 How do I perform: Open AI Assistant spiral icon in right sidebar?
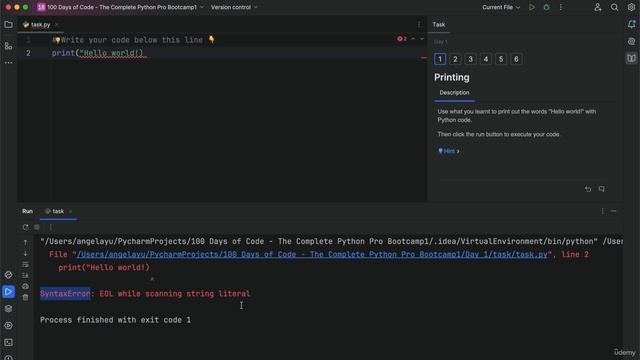click(x=631, y=41)
